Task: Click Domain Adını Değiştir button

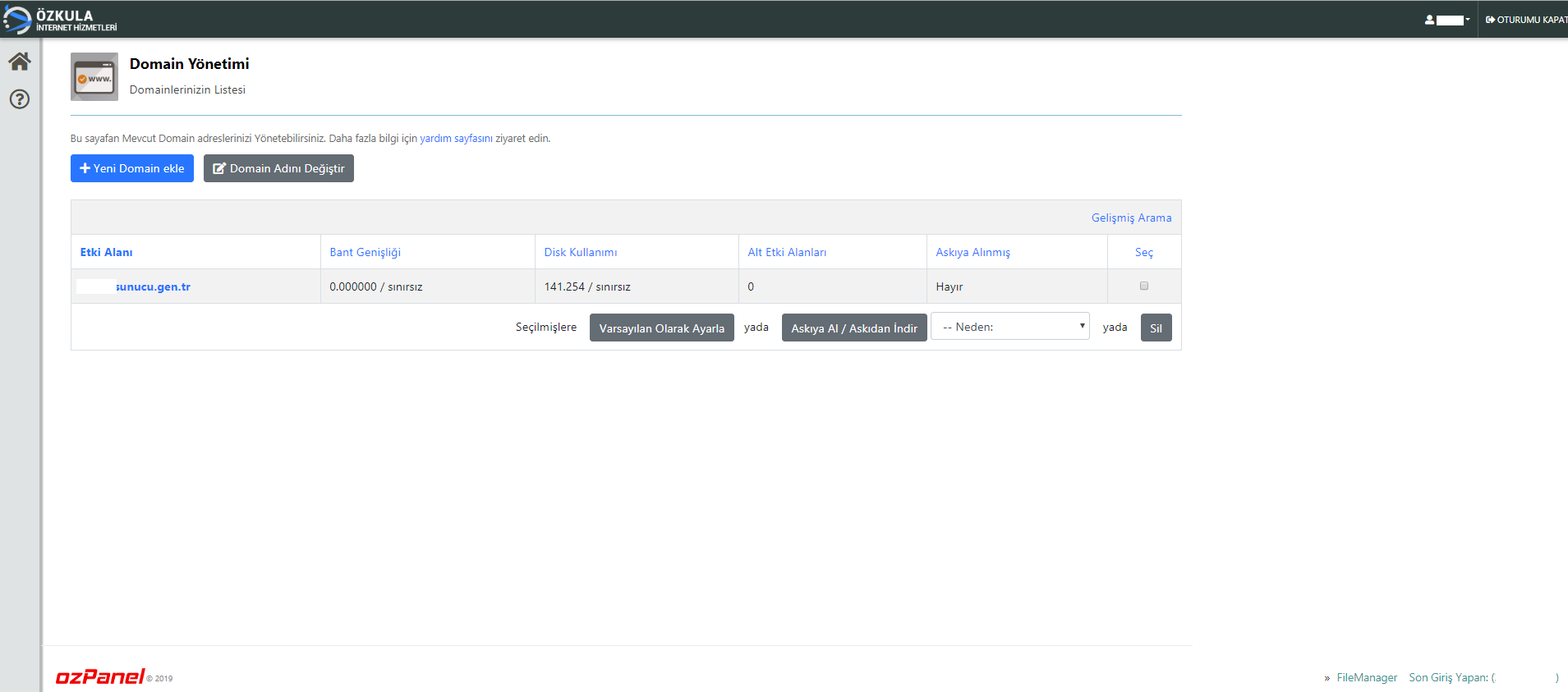Action: coord(278,168)
